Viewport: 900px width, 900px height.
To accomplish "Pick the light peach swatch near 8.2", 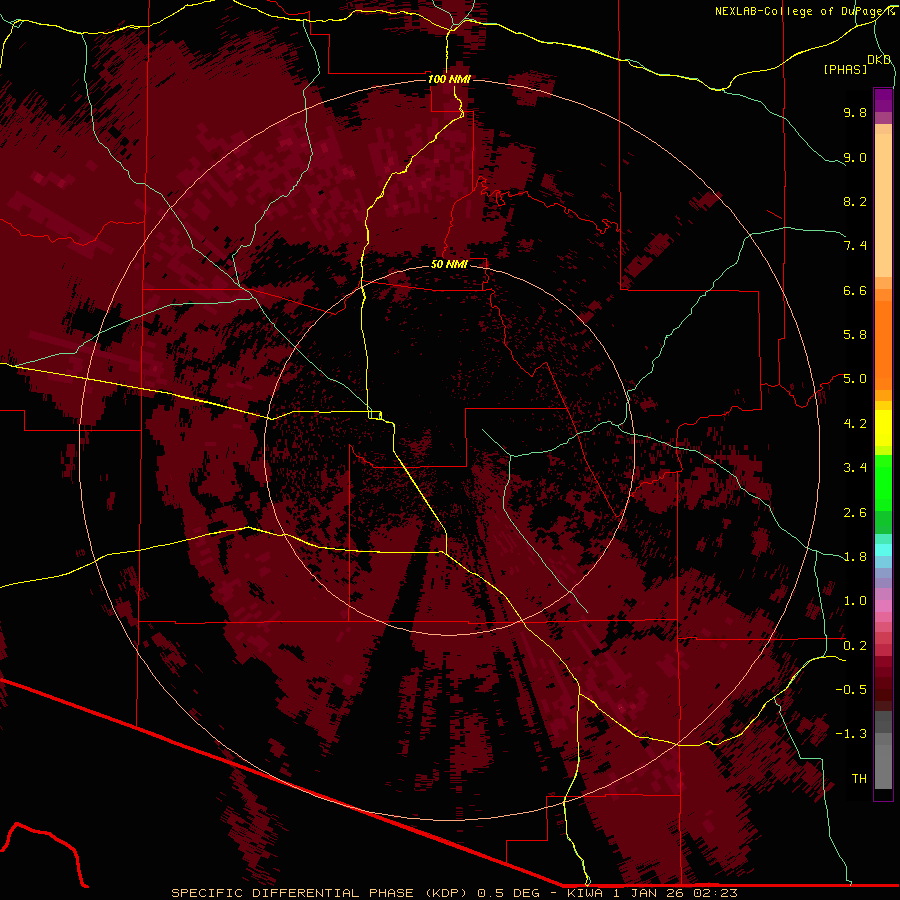I will point(883,205).
